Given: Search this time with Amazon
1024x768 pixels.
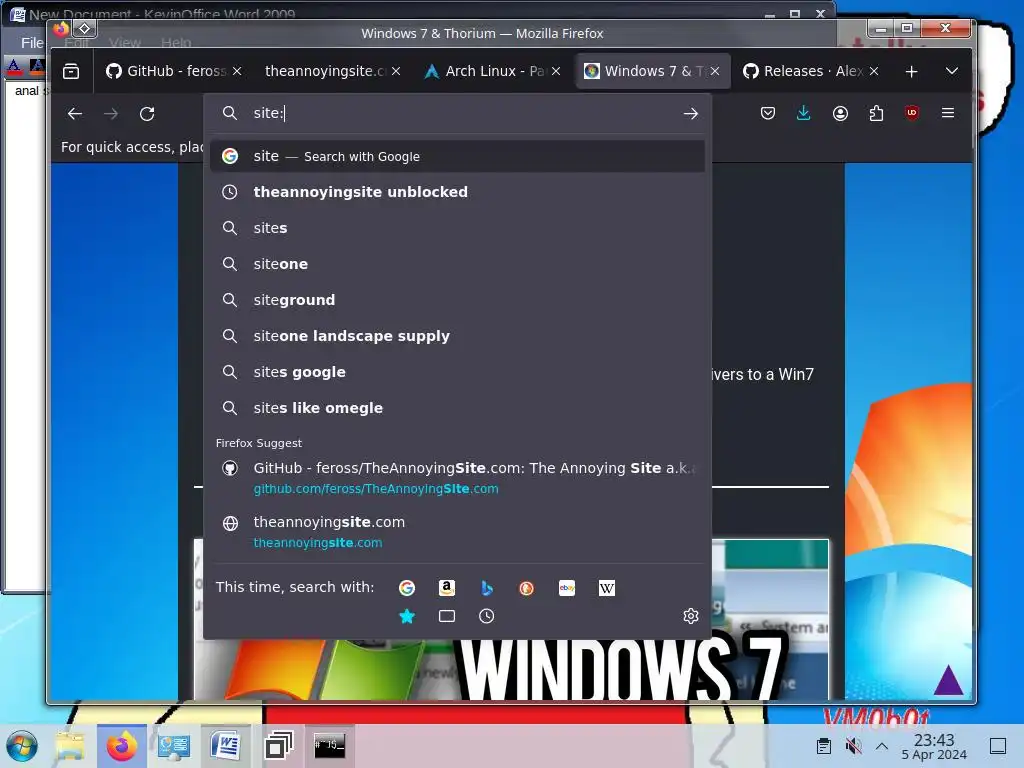Looking at the screenshot, I should [447, 588].
